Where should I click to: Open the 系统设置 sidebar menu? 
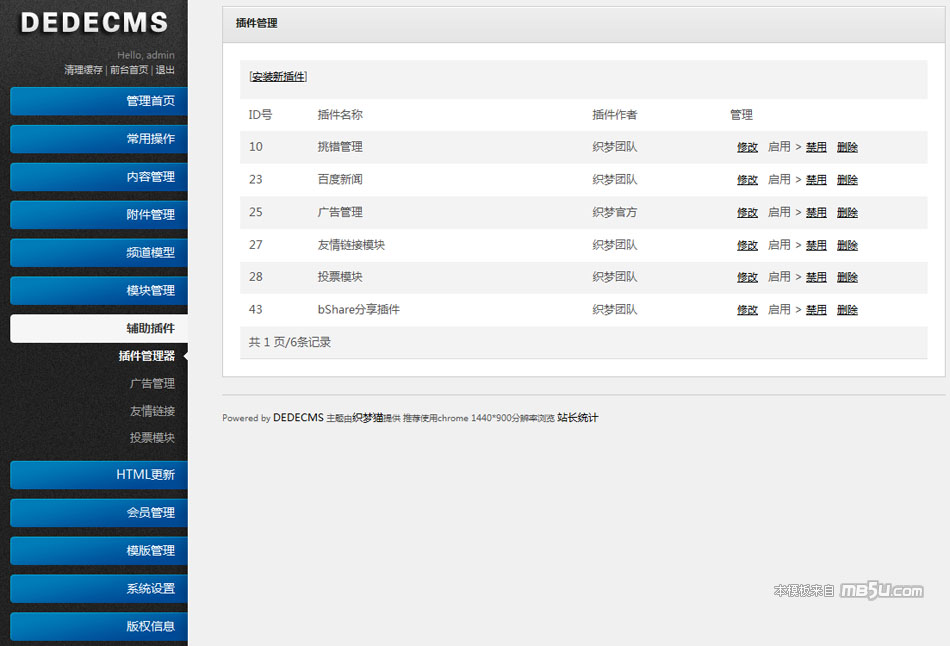[x=100, y=589]
